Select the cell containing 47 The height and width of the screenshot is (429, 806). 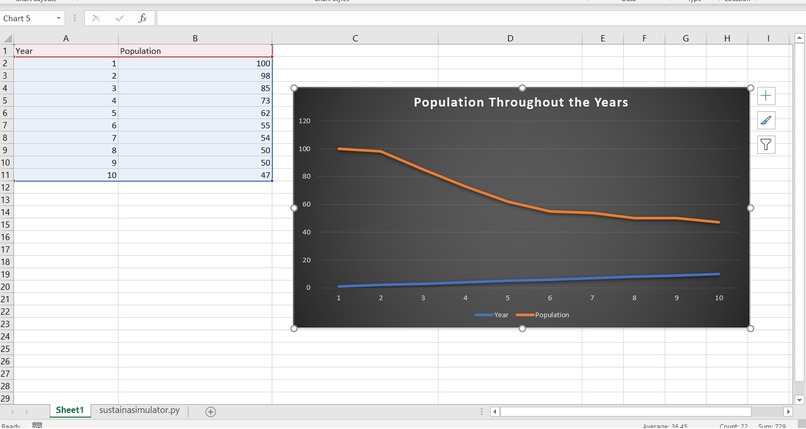[x=195, y=175]
